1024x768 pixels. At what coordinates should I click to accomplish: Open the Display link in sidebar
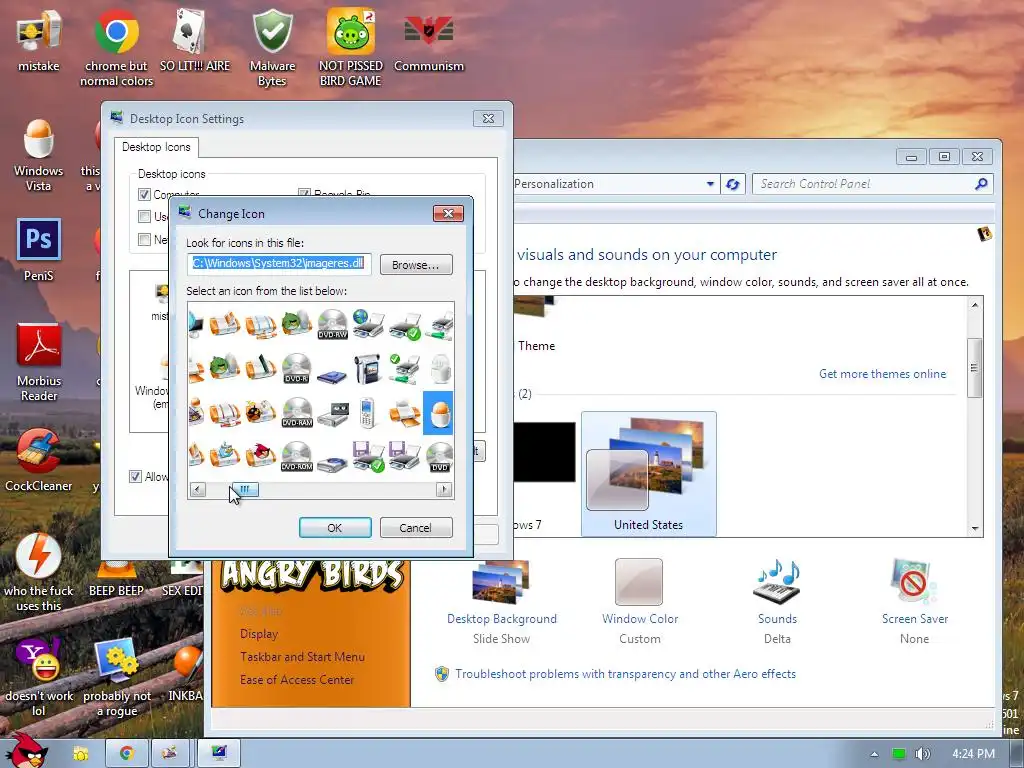(259, 633)
